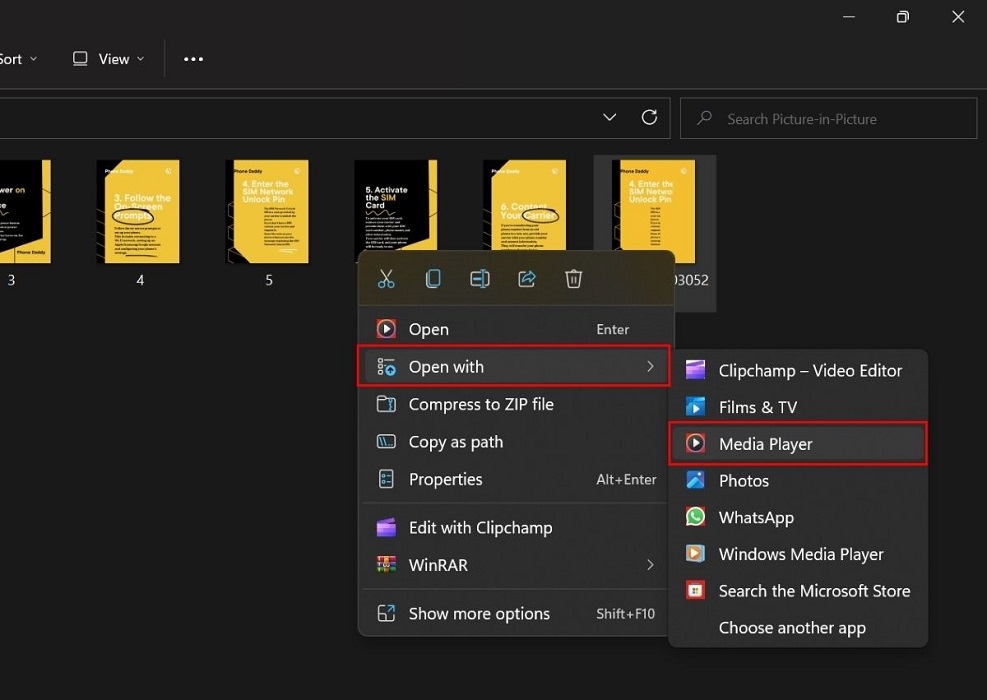Click inside the Search Picture-in-Picture box
The width and height of the screenshot is (987, 700).
[x=828, y=118]
